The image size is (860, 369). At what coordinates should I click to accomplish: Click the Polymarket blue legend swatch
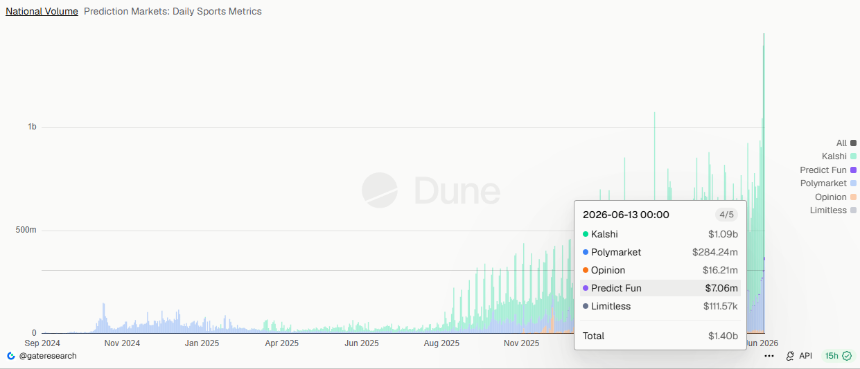click(x=853, y=183)
